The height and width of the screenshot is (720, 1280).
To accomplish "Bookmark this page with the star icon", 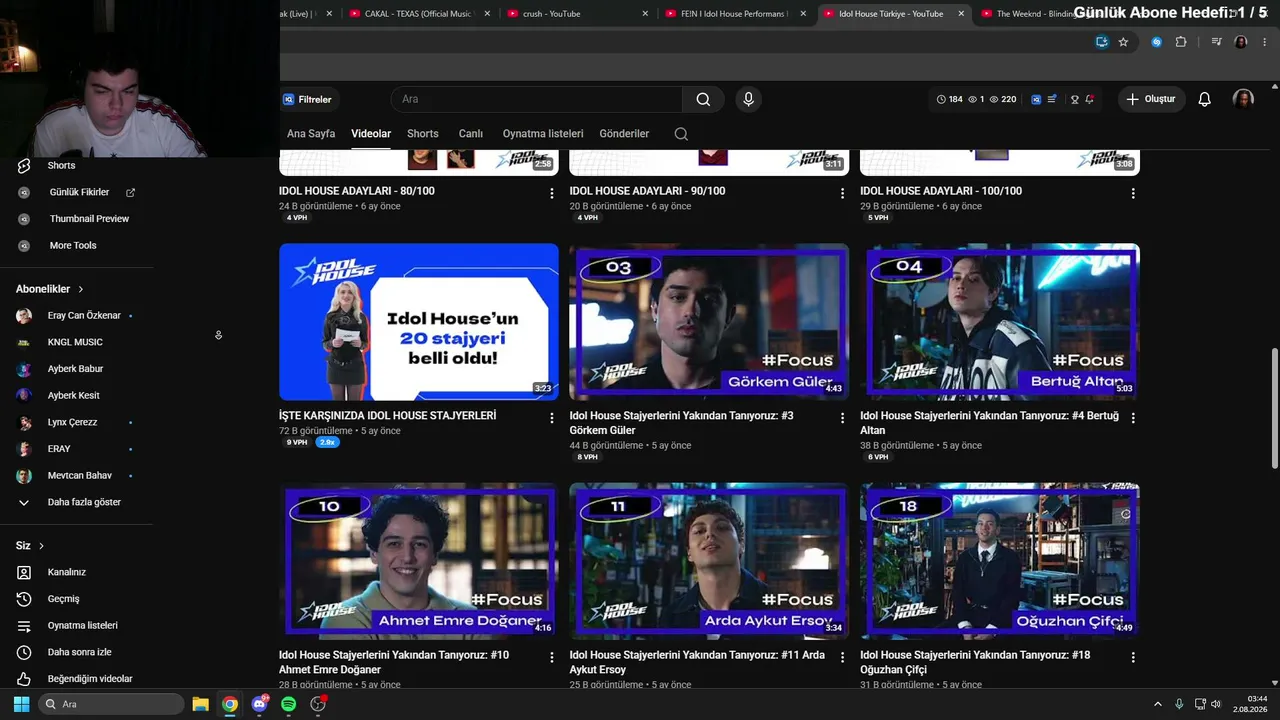I will (1123, 42).
